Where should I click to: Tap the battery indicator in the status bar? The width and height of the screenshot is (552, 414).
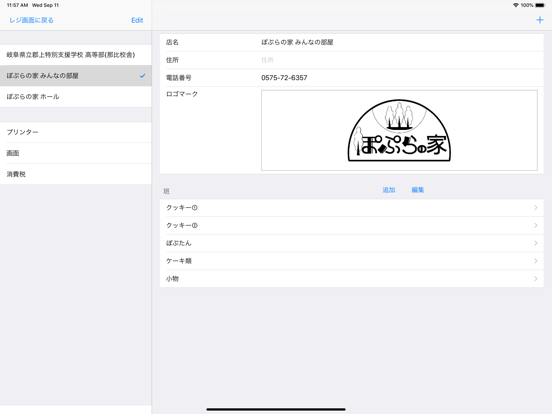[540, 5]
